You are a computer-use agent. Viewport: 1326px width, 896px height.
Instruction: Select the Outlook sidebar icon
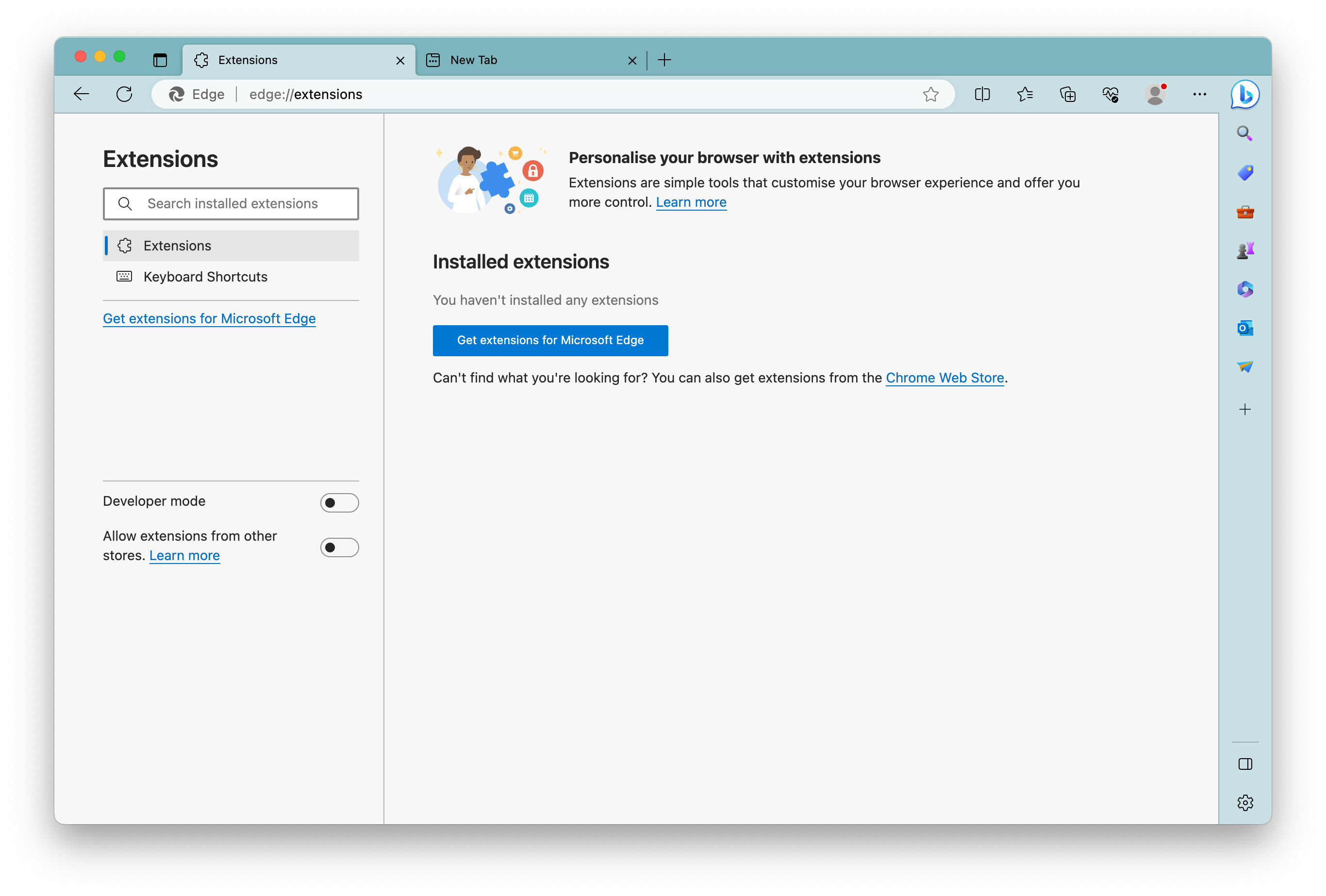coord(1245,328)
